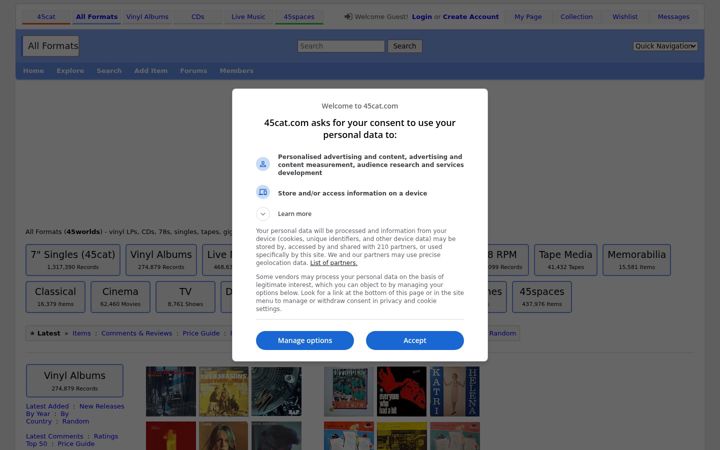
Task: Click the Latest Added link
Action: (x=47, y=406)
